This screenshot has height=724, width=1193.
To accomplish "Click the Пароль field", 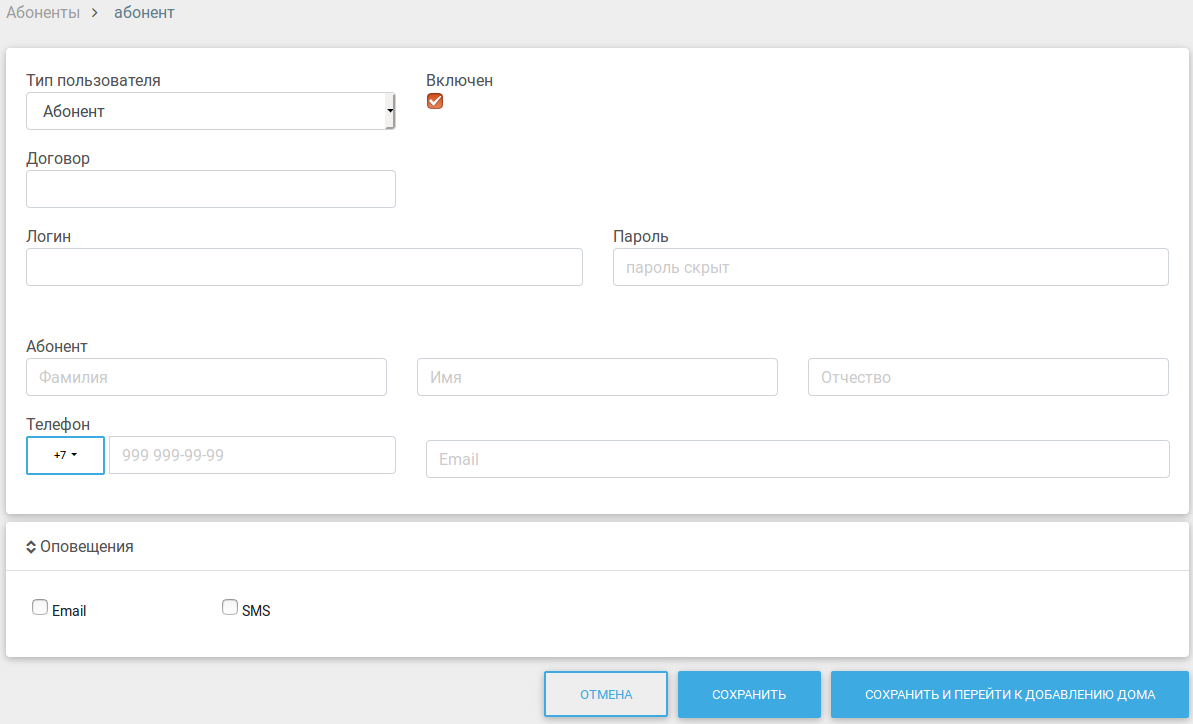I will pos(891,267).
